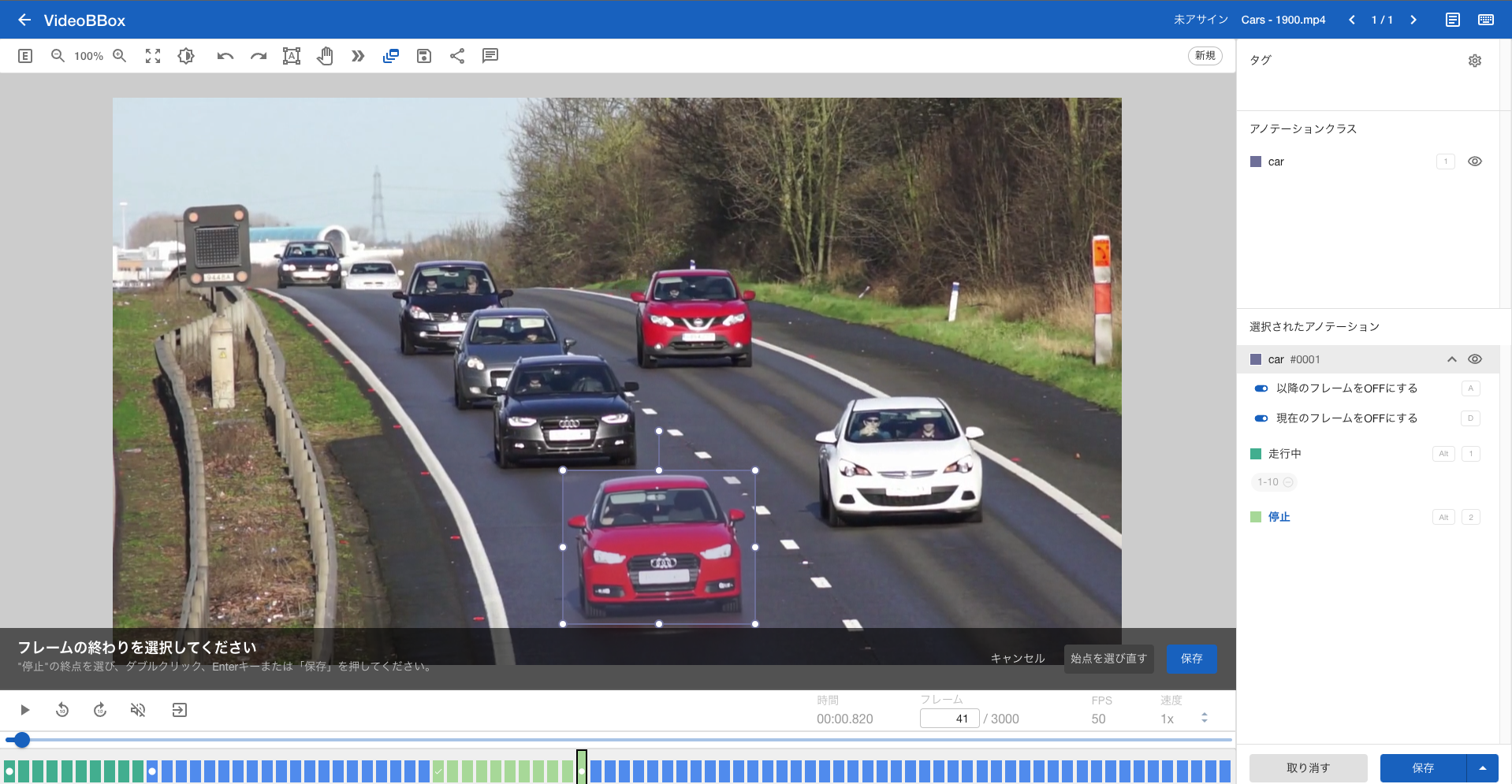1512x784 pixels.
Task: Click the 新規 status button
Action: point(1205,56)
